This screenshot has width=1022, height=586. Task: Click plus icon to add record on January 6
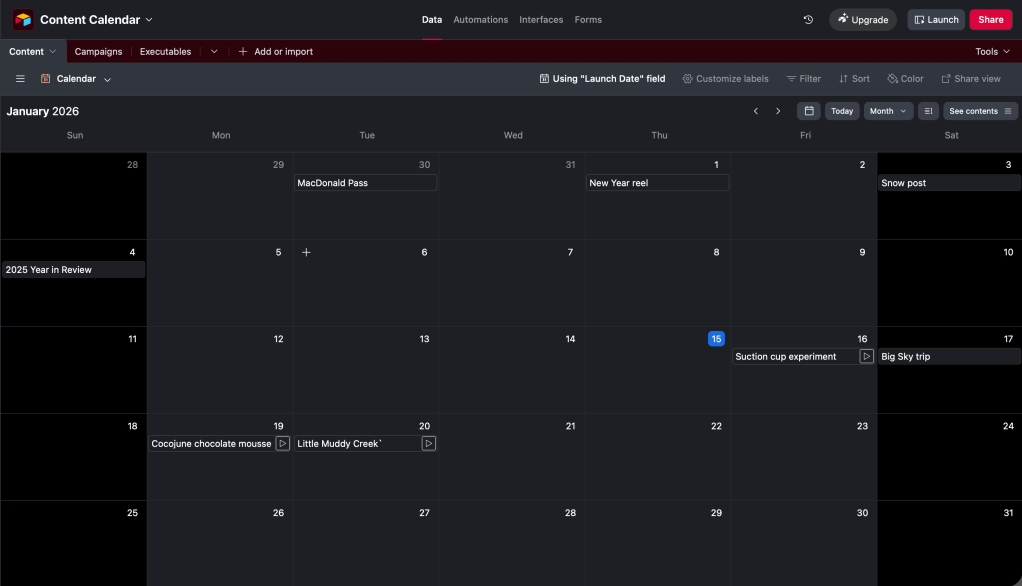point(306,253)
